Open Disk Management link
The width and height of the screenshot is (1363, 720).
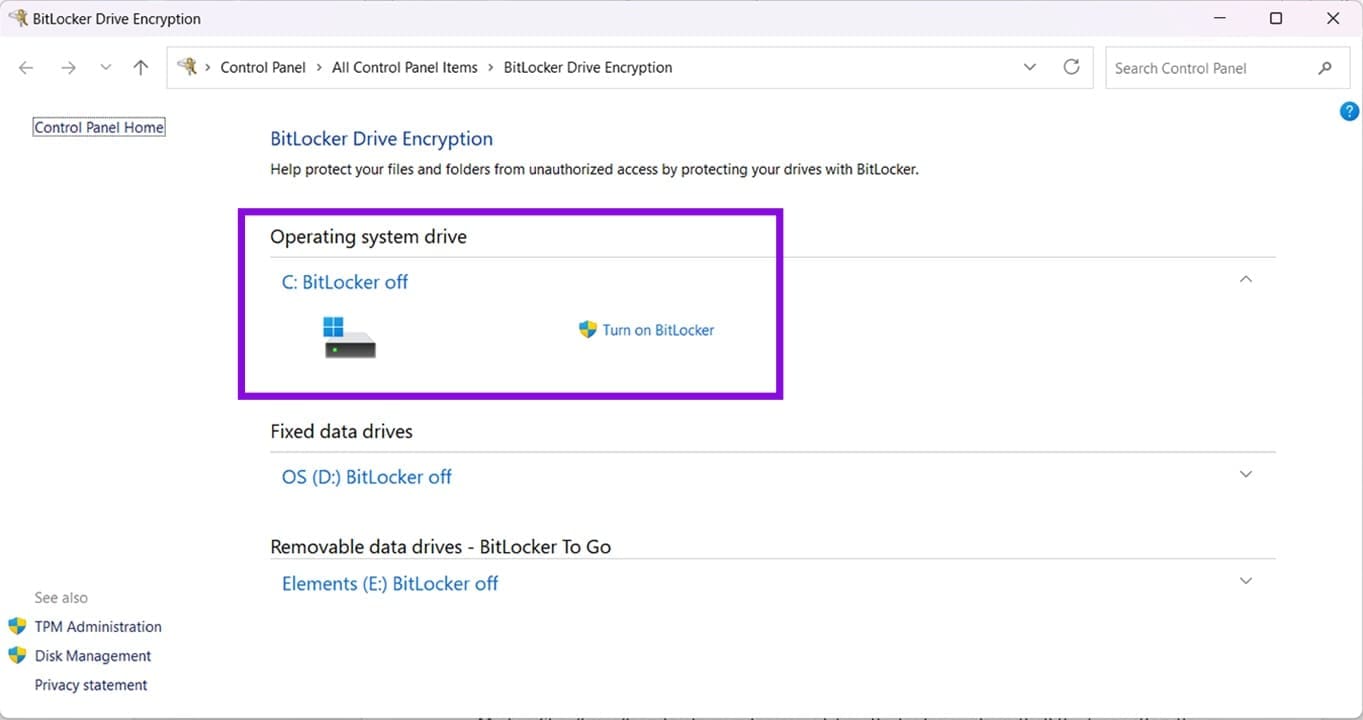coord(93,656)
